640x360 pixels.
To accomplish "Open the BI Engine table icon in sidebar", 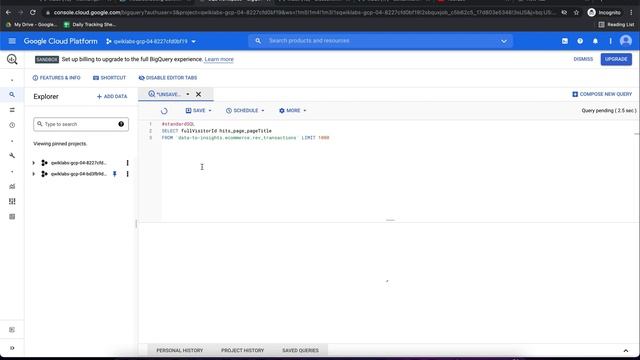I will click(12, 216).
